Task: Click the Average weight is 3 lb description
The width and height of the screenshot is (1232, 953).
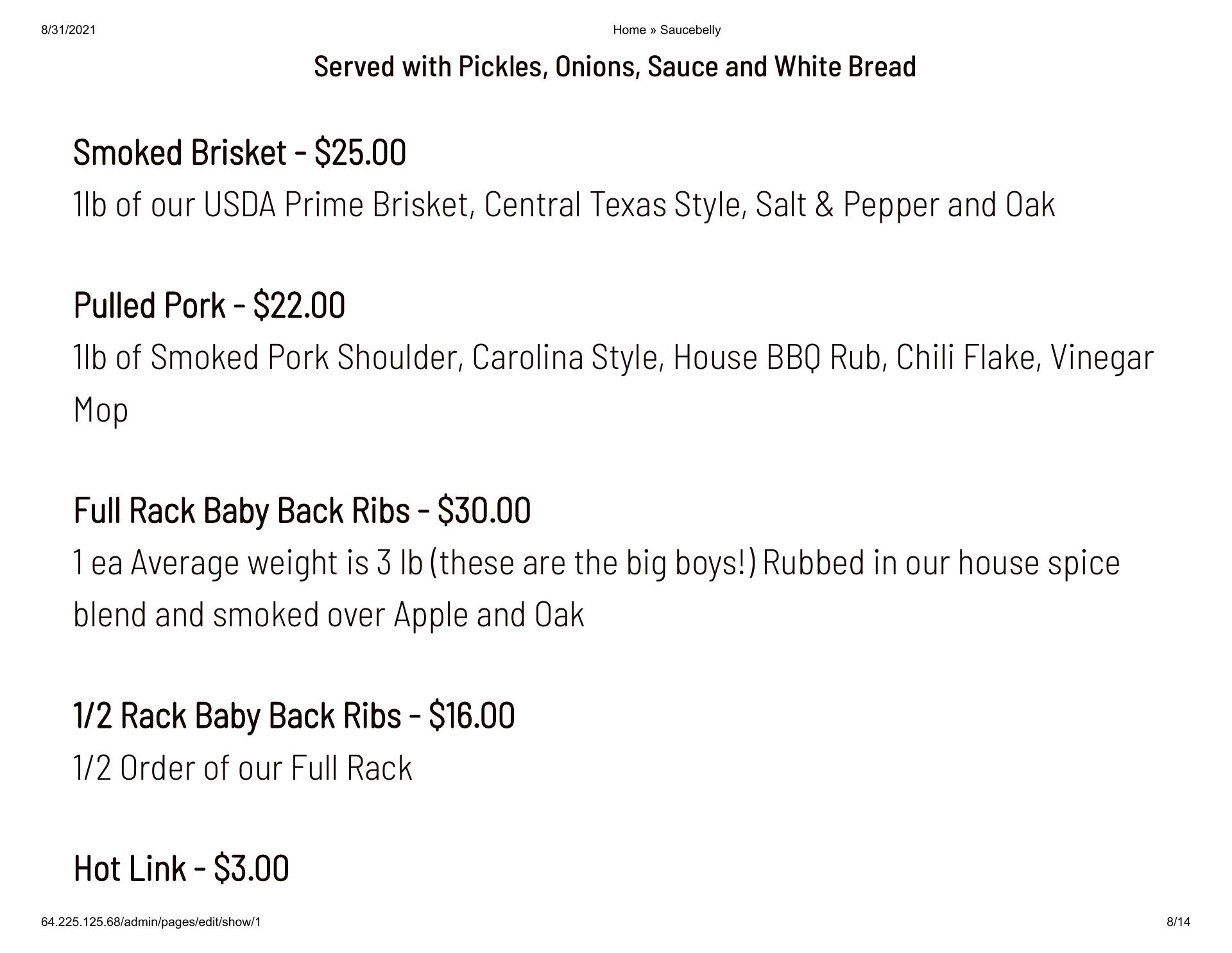Action: (x=596, y=563)
